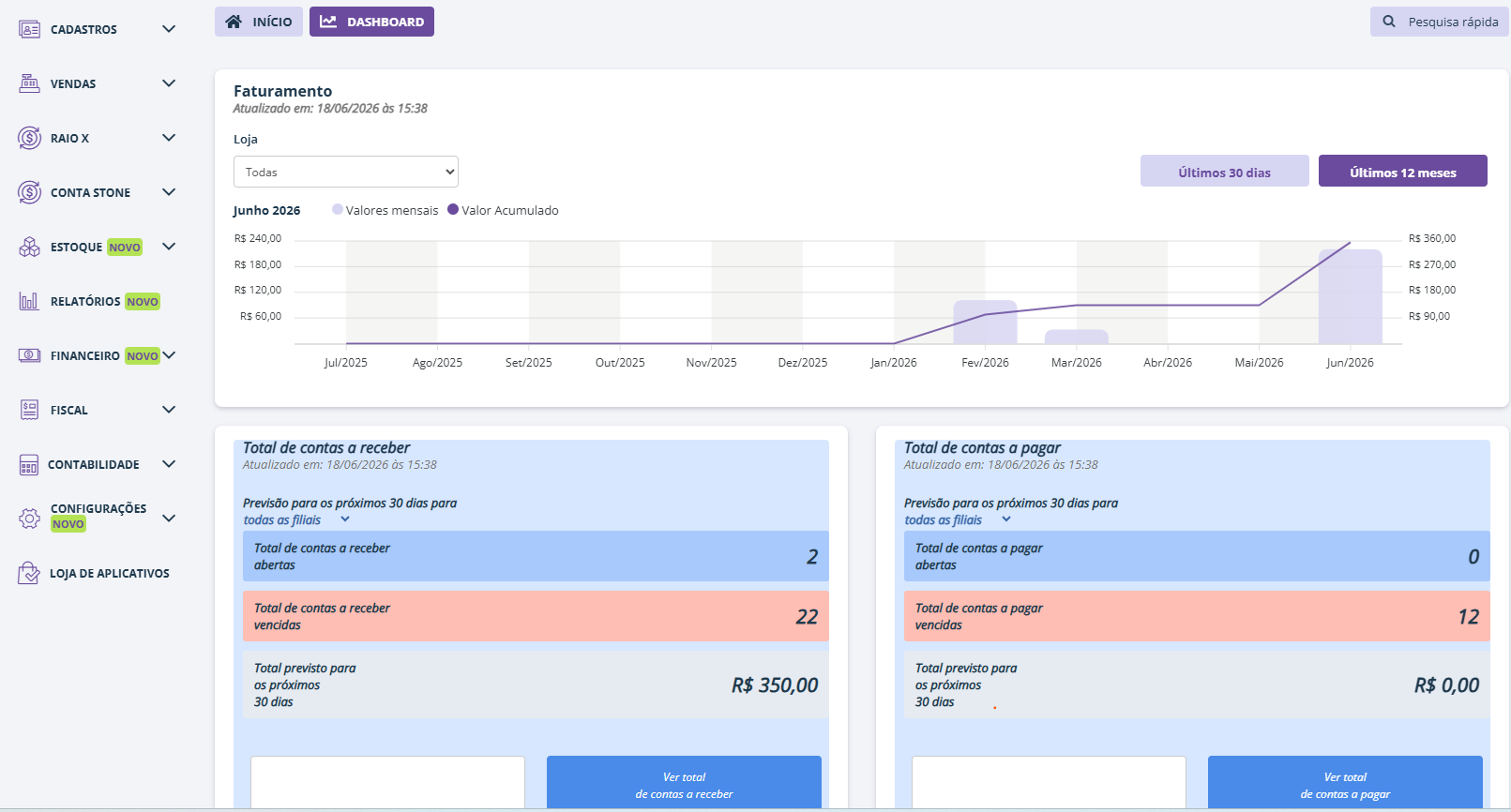Click contas a receber abertas row
The height and width of the screenshot is (812, 1511).
[536, 556]
